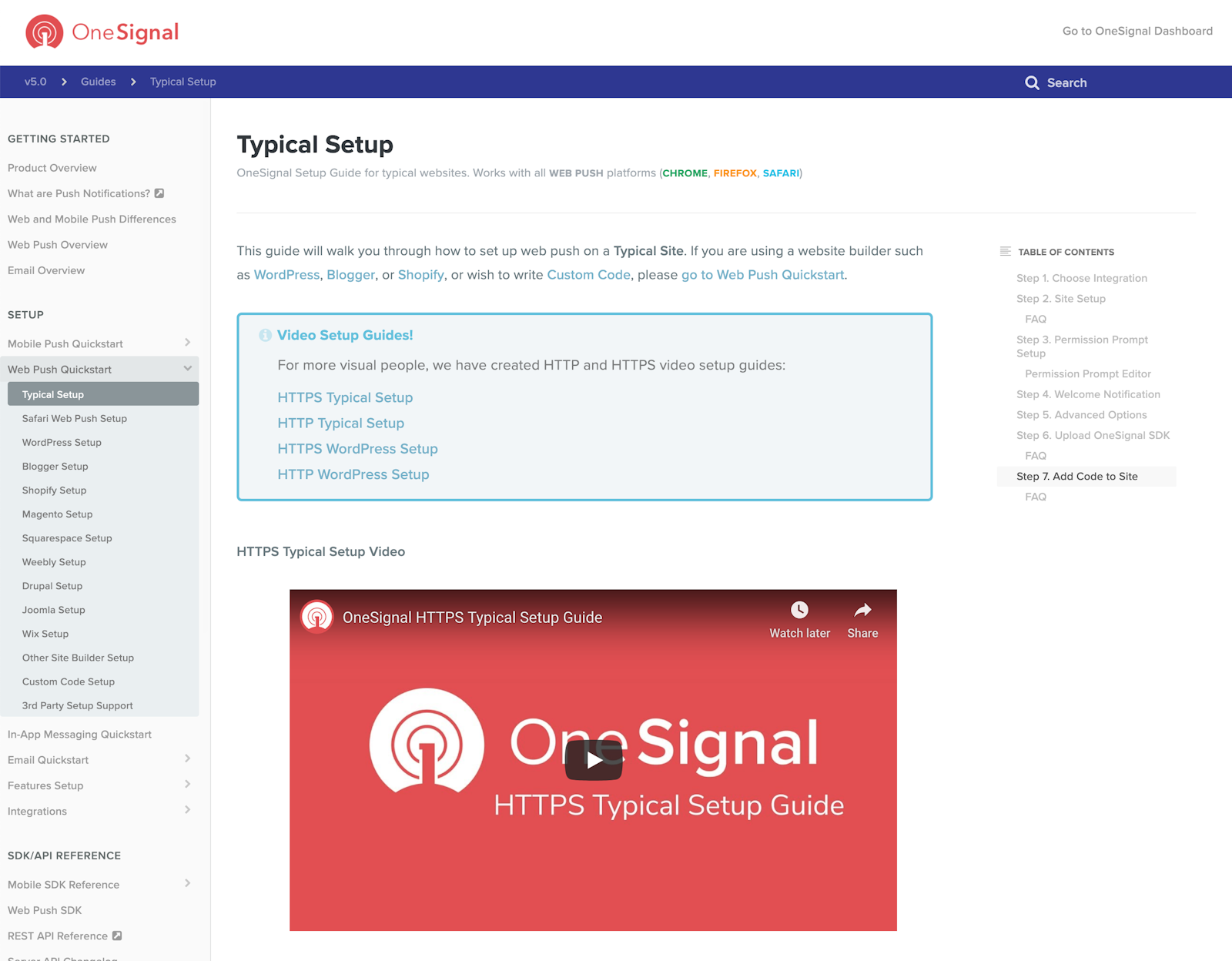This screenshot has height=961, width=1232.
Task: Jump to Step 5. Advanced Options
Action: [1082, 414]
